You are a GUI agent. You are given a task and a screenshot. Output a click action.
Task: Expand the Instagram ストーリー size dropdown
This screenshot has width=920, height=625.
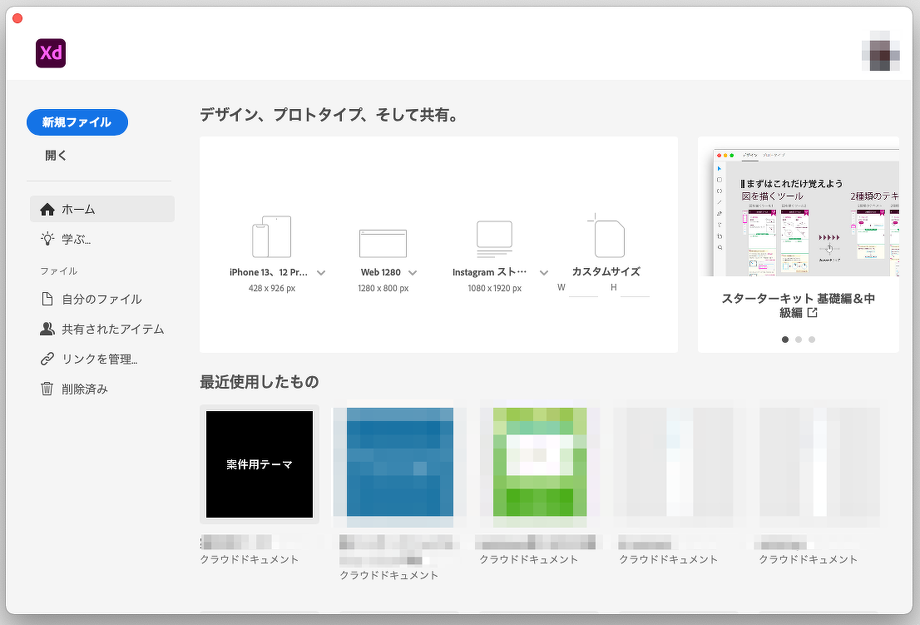click(544, 272)
